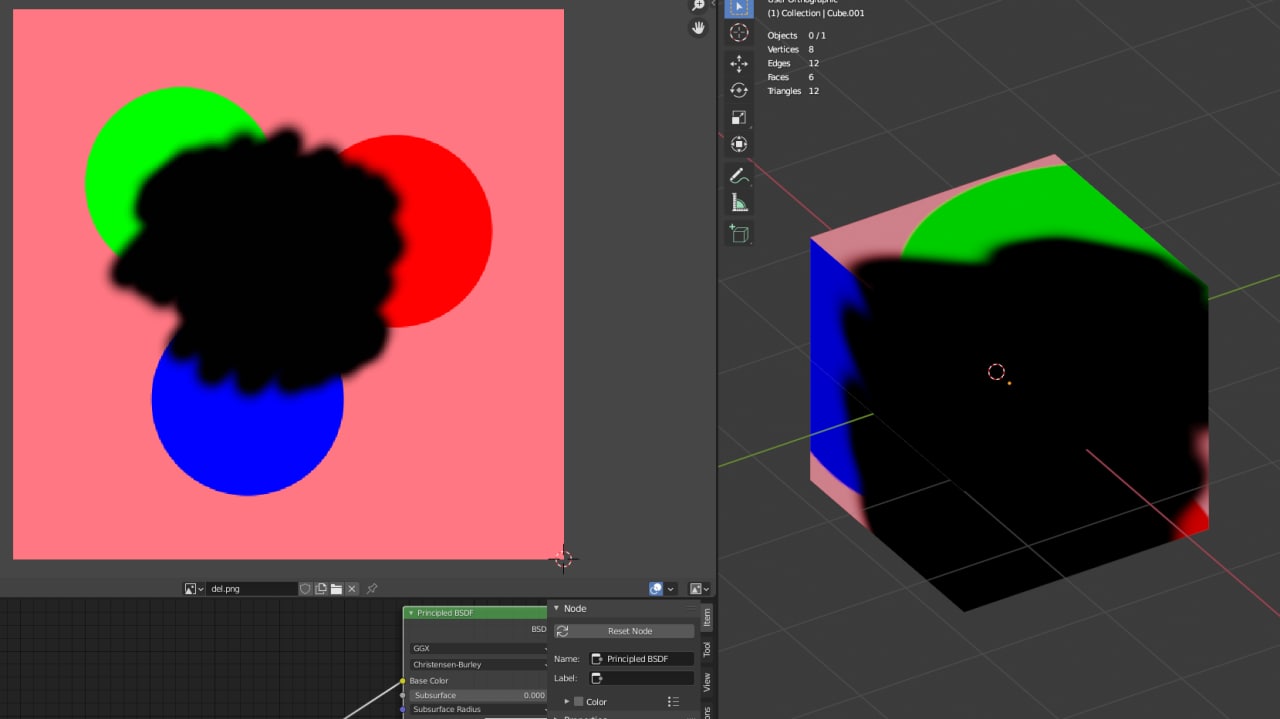
Task: Create a new image copy icon
Action: coord(321,589)
